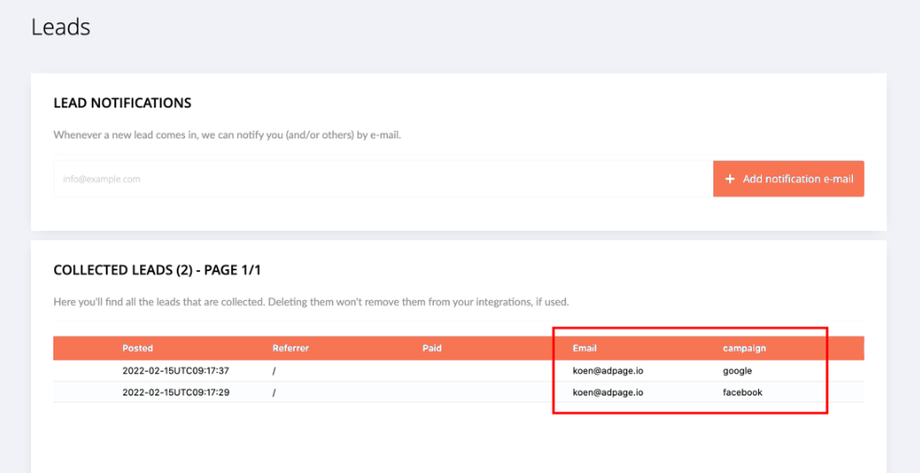Click the Email column header
This screenshot has width=920, height=473.
[585, 348]
